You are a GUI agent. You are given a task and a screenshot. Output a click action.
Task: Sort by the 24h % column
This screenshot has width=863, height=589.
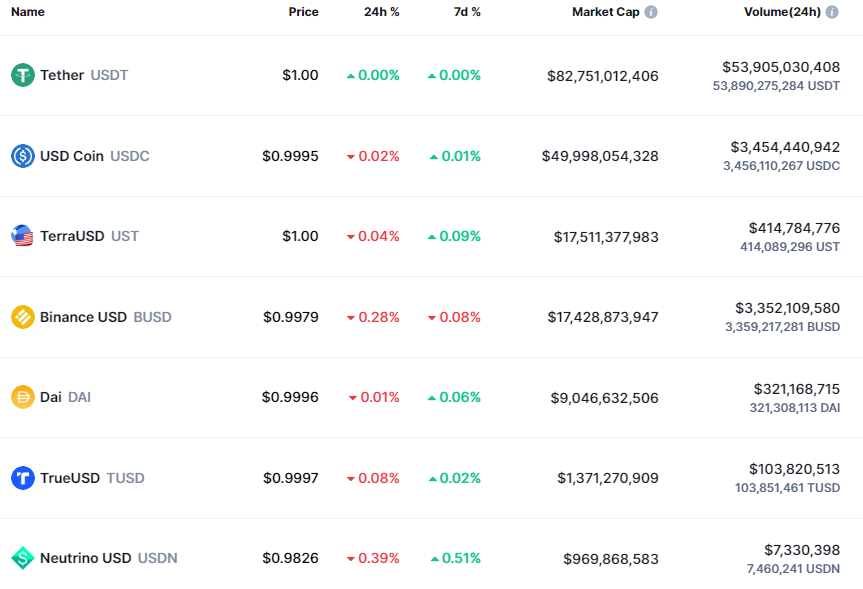(381, 12)
